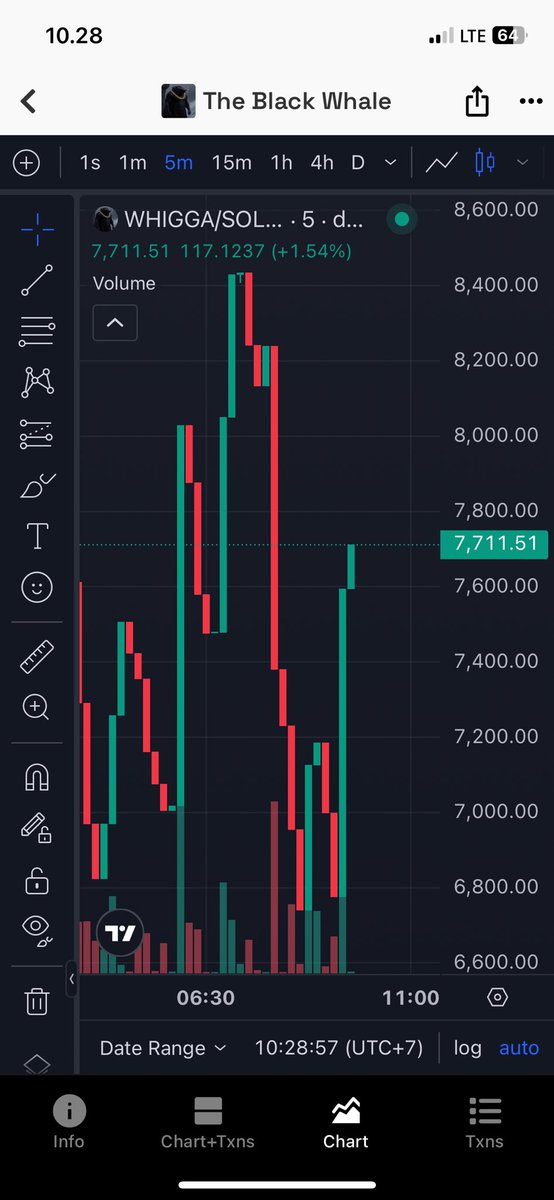Tap the current price label 7,711.51
The height and width of the screenshot is (1200, 554).
coord(495,544)
